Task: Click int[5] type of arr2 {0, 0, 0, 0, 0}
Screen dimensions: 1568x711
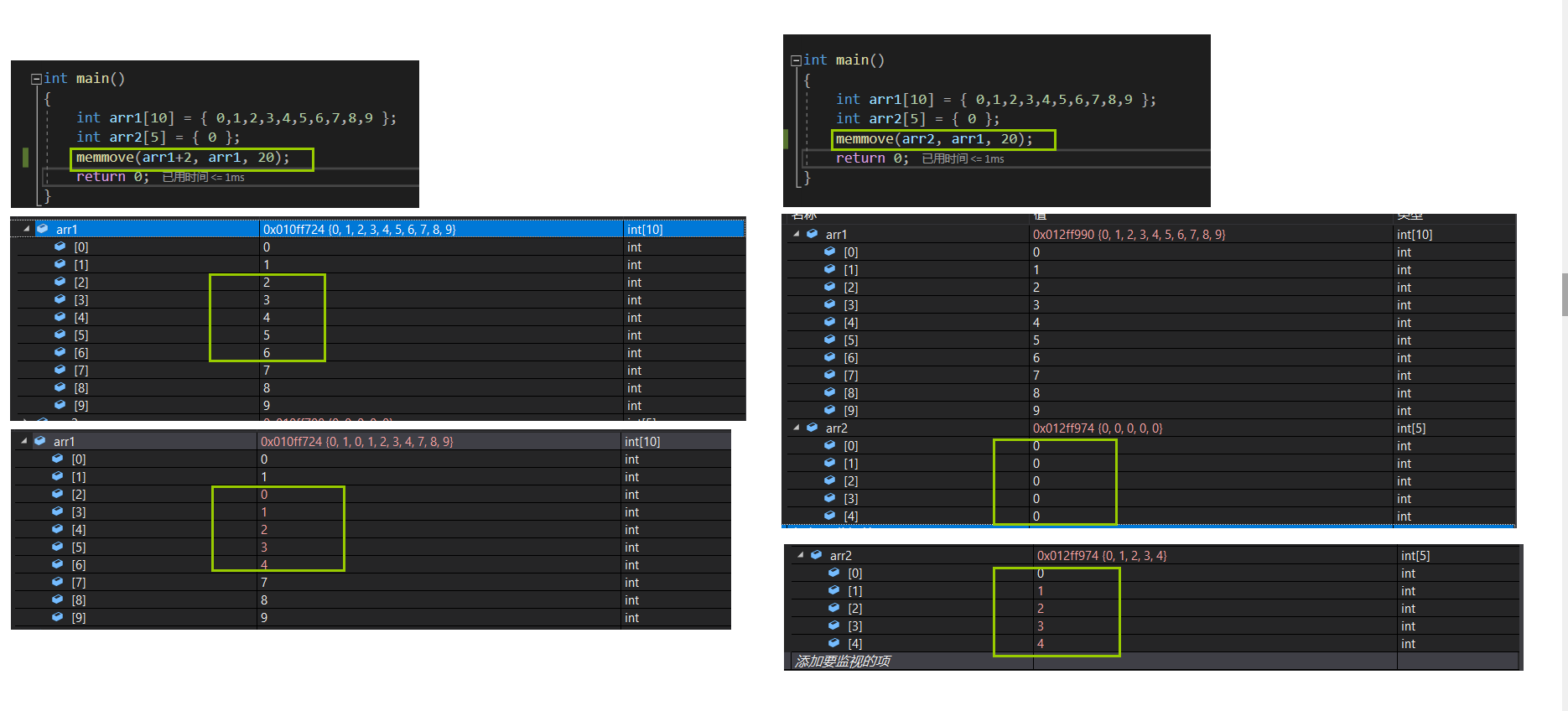Action: pyautogui.click(x=1411, y=428)
